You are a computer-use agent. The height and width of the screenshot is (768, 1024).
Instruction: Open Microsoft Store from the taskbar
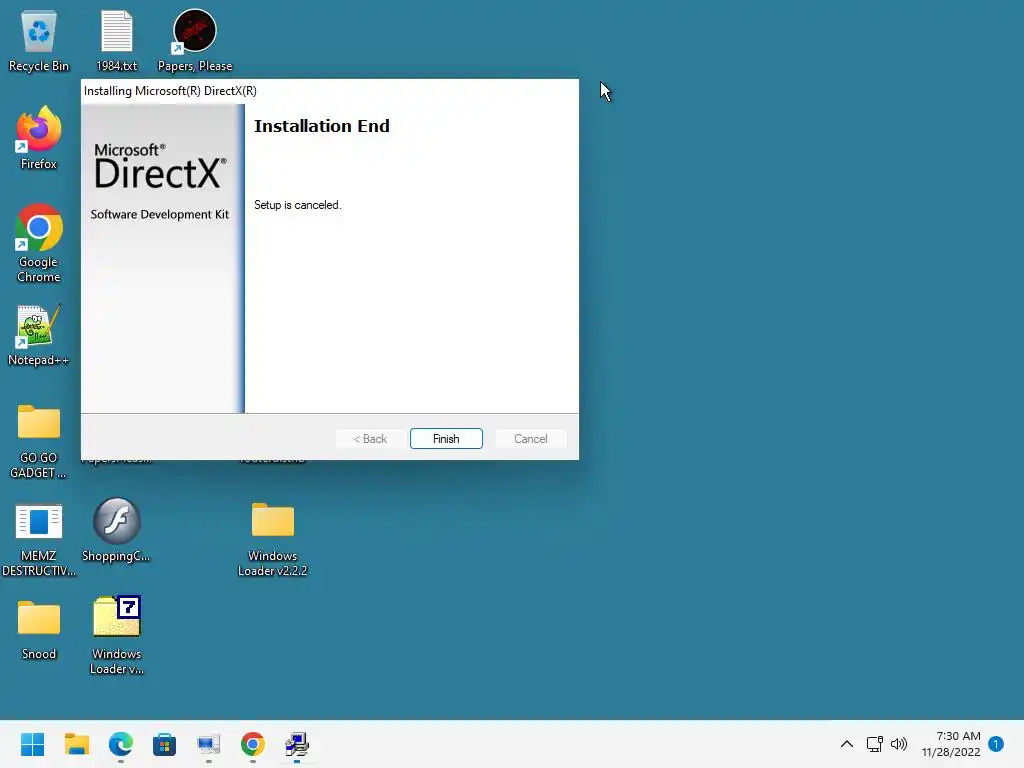click(165, 744)
